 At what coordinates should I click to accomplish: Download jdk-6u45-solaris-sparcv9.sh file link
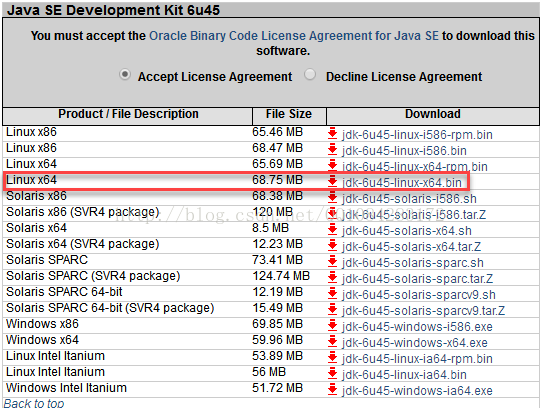click(419, 295)
